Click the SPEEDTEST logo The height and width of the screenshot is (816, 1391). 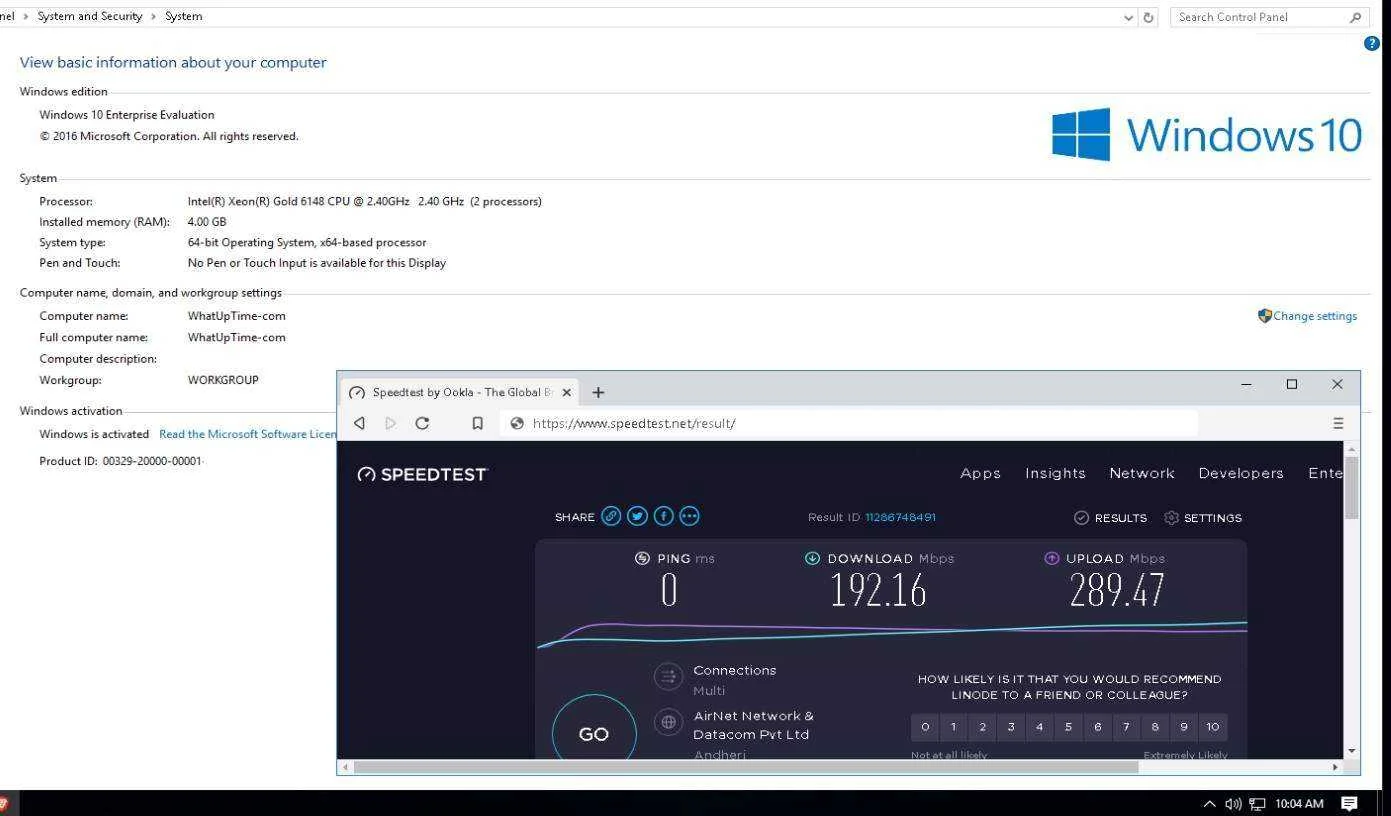pyautogui.click(x=421, y=474)
